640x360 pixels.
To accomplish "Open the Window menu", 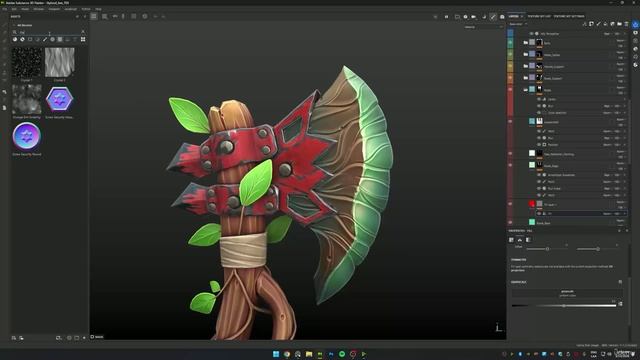I will 38,9.
